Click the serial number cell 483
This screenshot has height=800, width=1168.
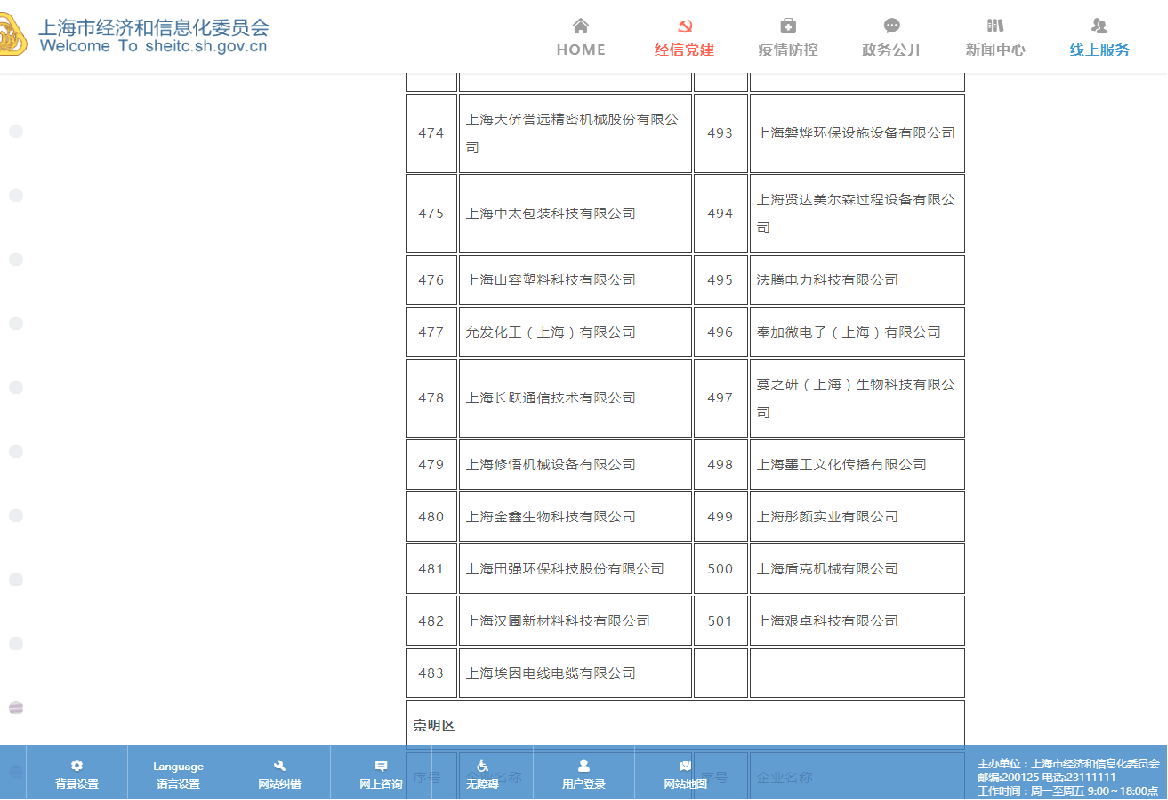click(x=431, y=673)
